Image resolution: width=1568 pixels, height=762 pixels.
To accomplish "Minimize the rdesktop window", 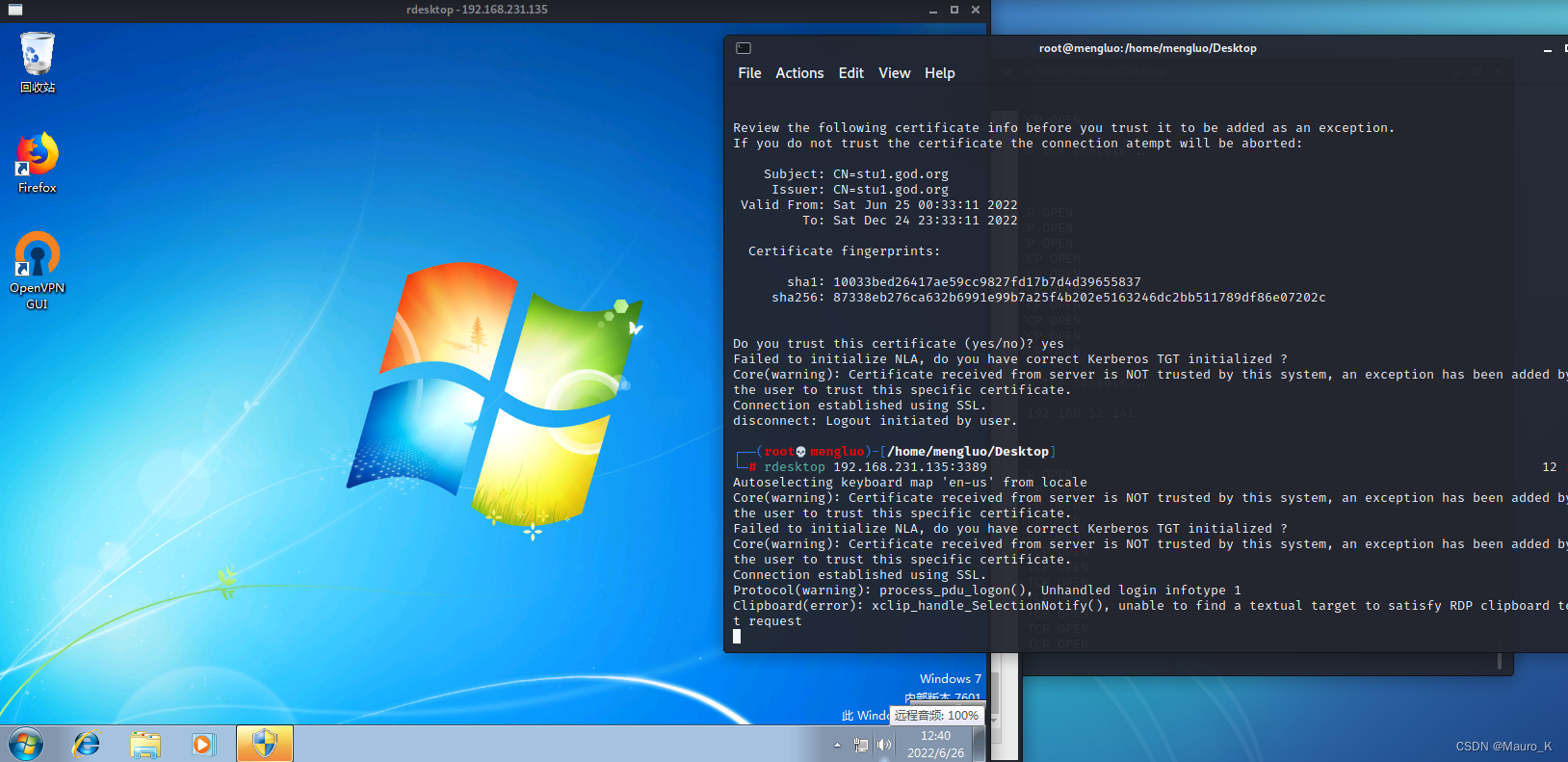I will (x=933, y=10).
